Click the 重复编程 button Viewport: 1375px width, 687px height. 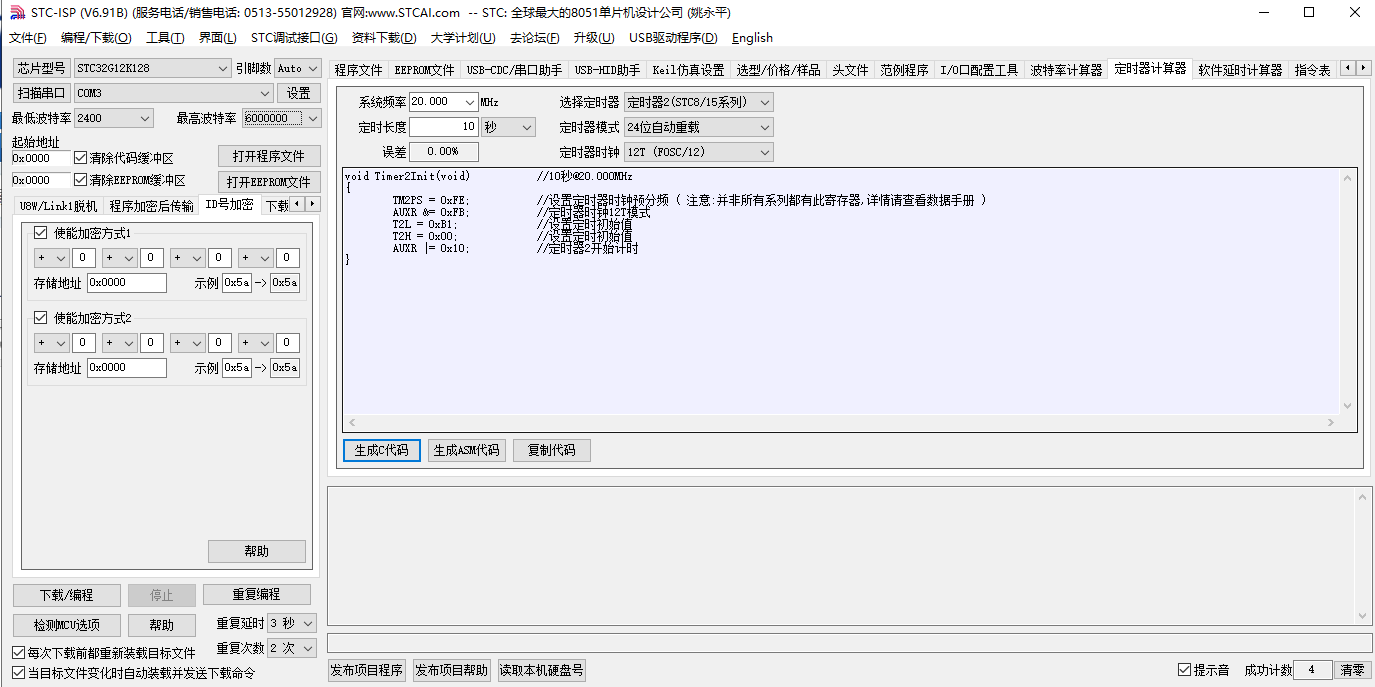257,594
